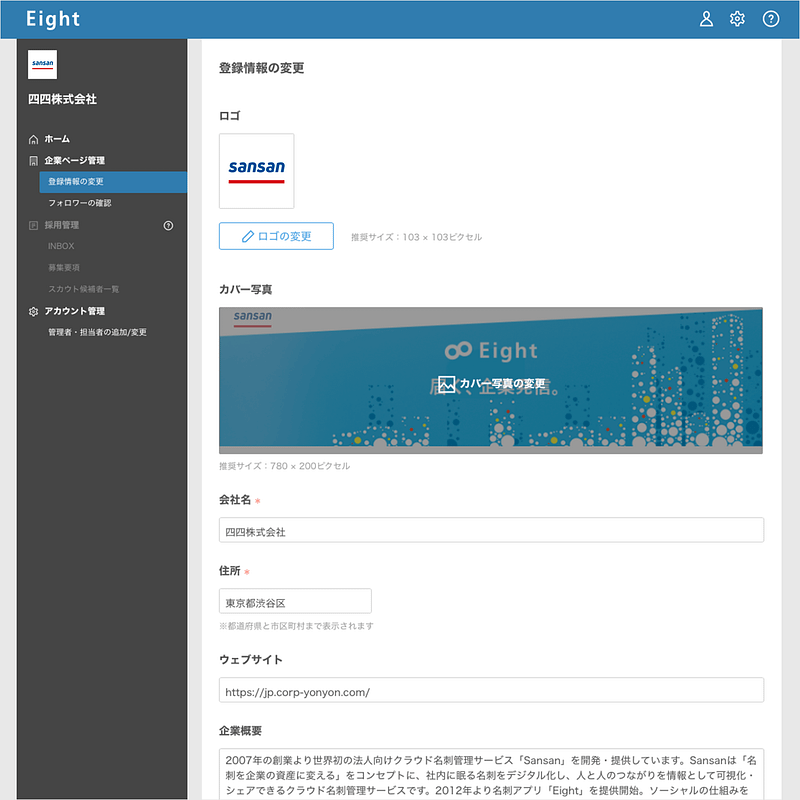Click the sansan company logo in sidebar
This screenshot has width=800, height=800.
[42, 64]
